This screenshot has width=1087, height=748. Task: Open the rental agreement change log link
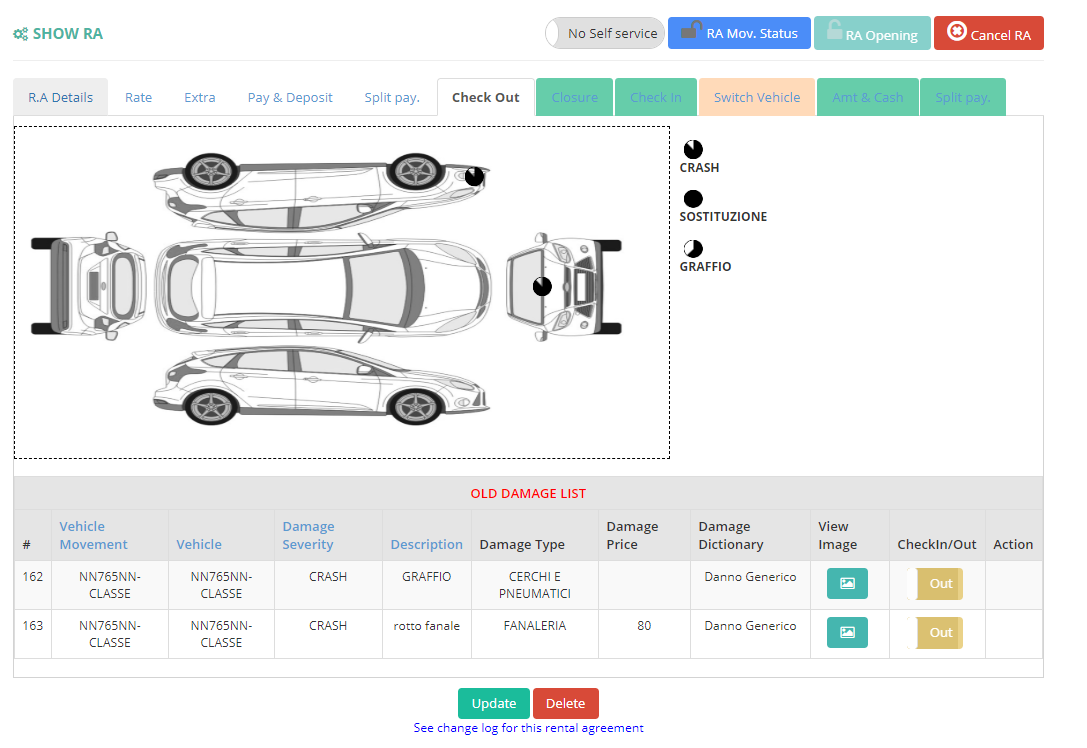(x=528, y=728)
